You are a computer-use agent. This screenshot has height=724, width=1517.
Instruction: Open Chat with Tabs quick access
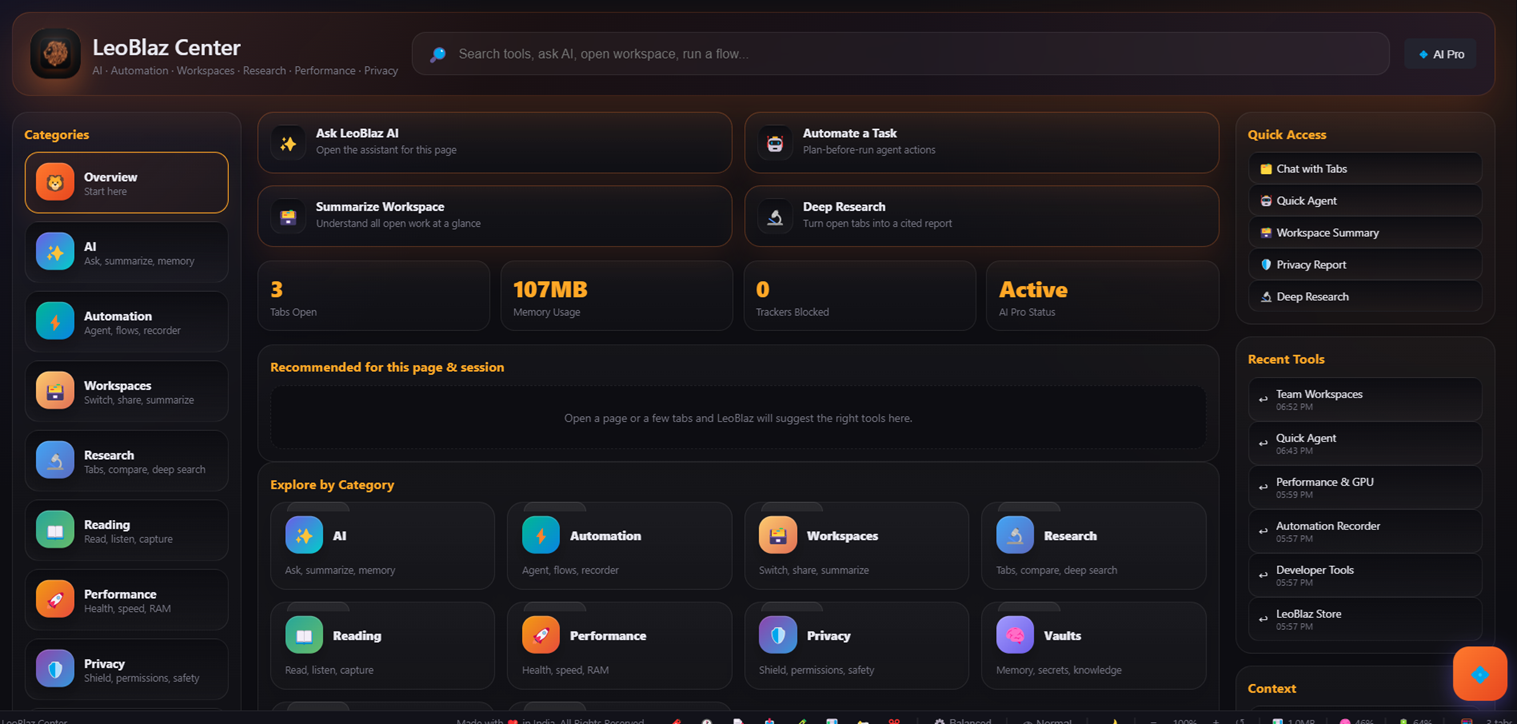click(x=1365, y=169)
